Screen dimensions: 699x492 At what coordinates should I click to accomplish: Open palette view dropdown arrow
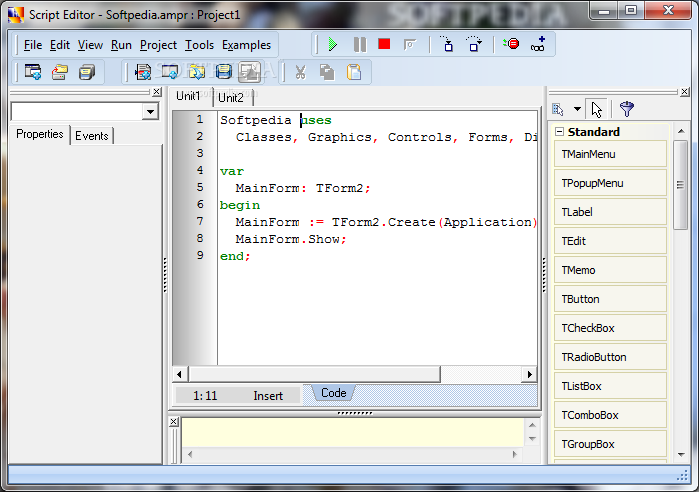(577, 109)
